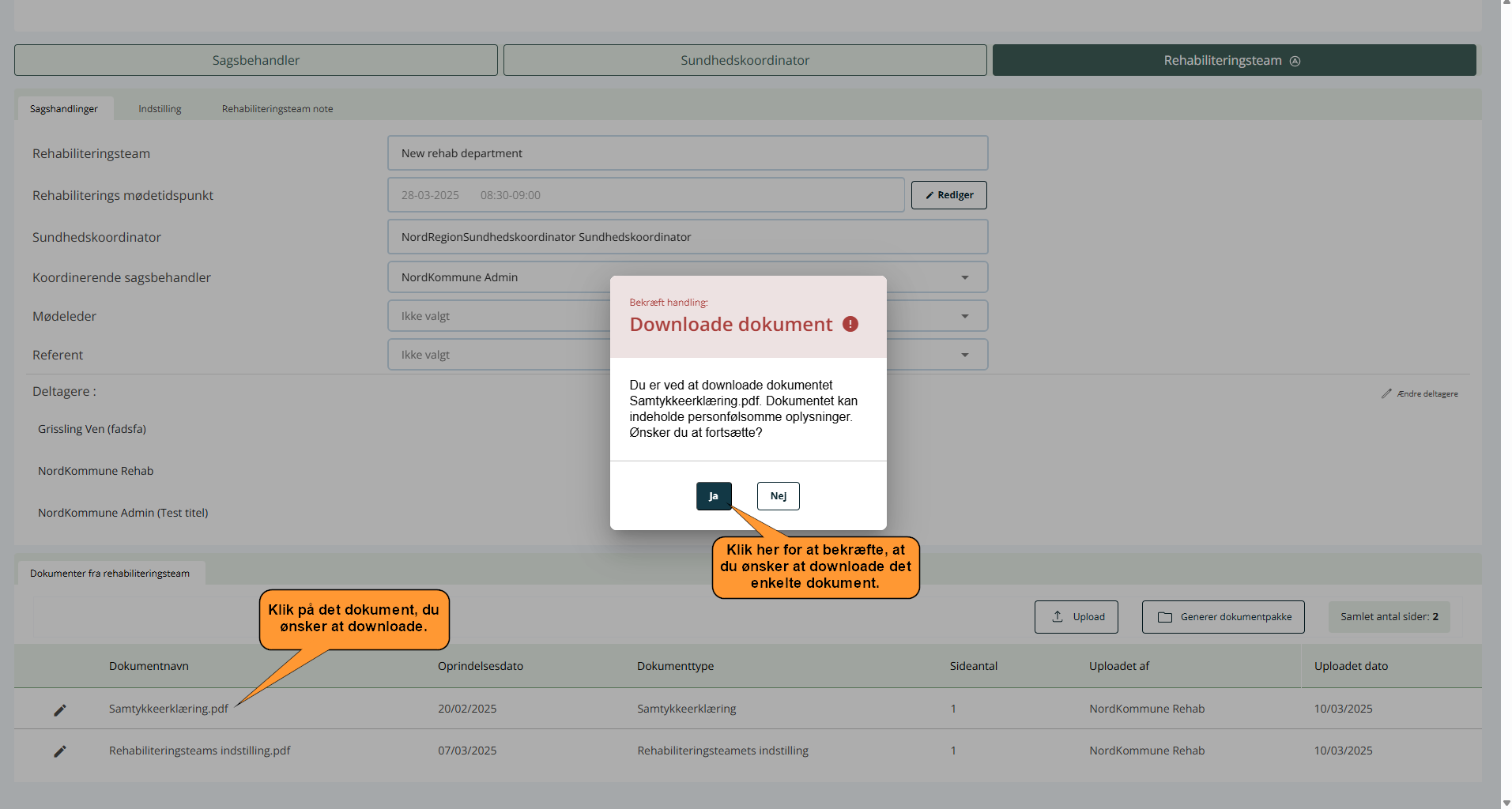Open the Mødeleder dropdown arrow
Viewport: 1512px width, 809px height.
(964, 316)
